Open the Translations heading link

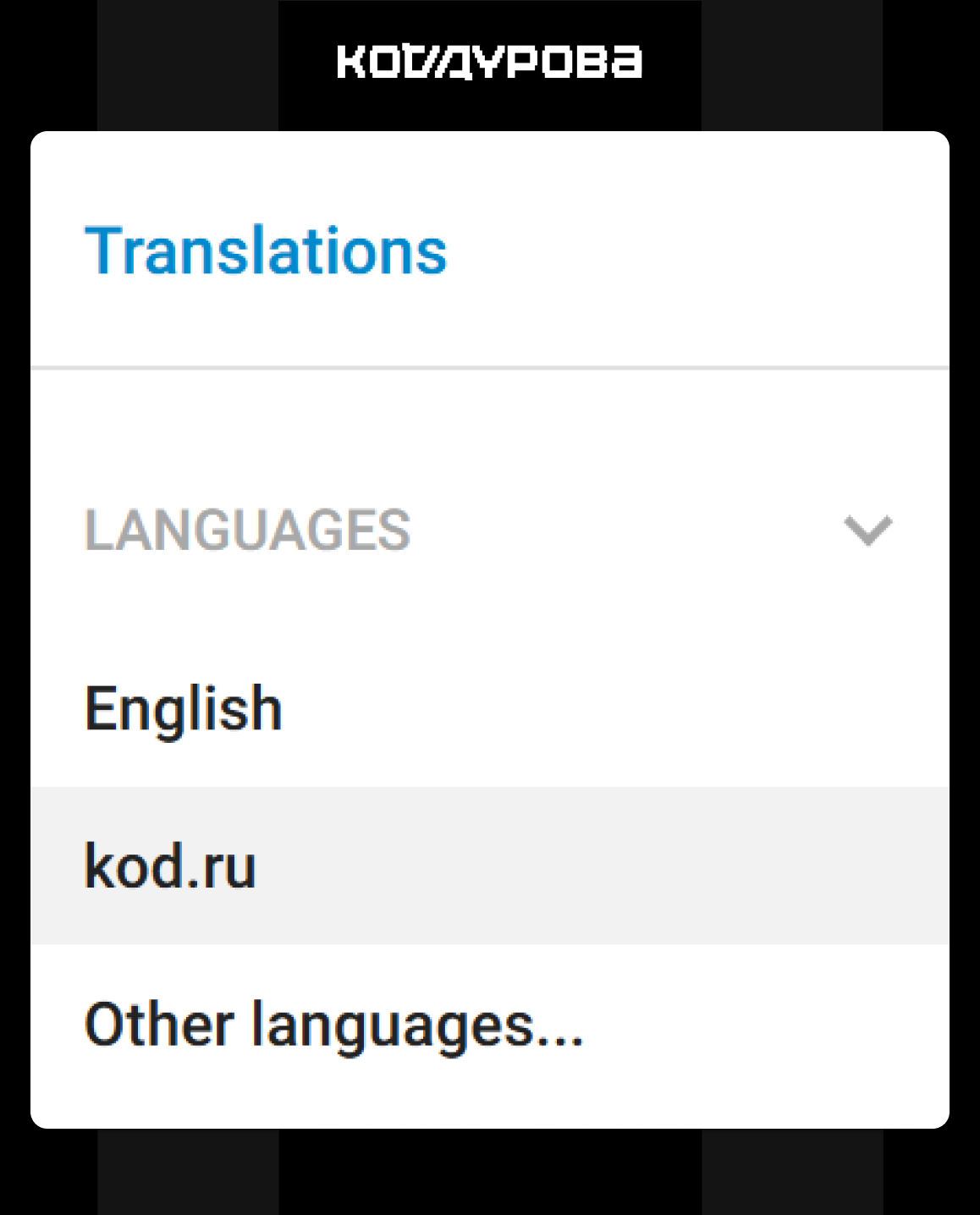click(x=266, y=251)
